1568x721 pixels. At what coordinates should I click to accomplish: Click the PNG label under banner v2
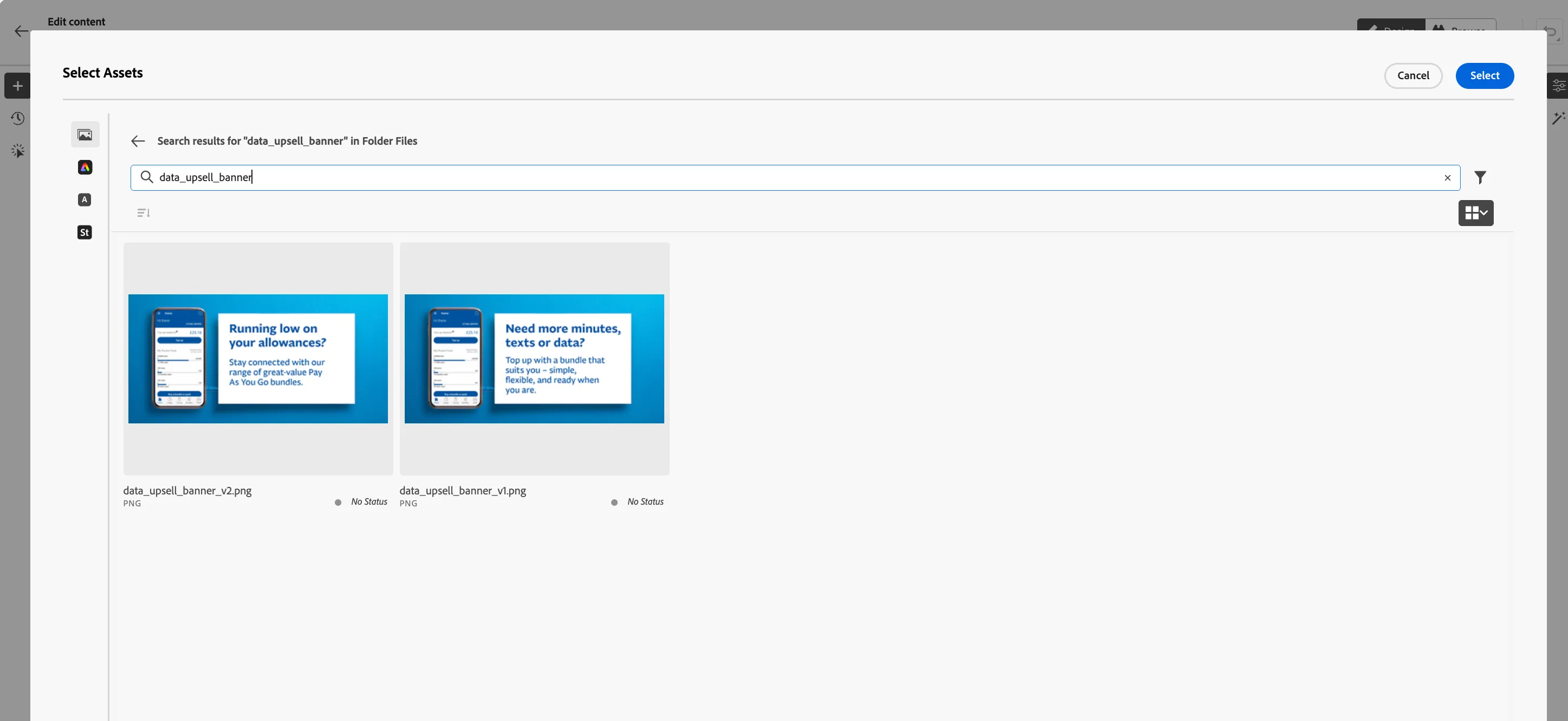[132, 504]
